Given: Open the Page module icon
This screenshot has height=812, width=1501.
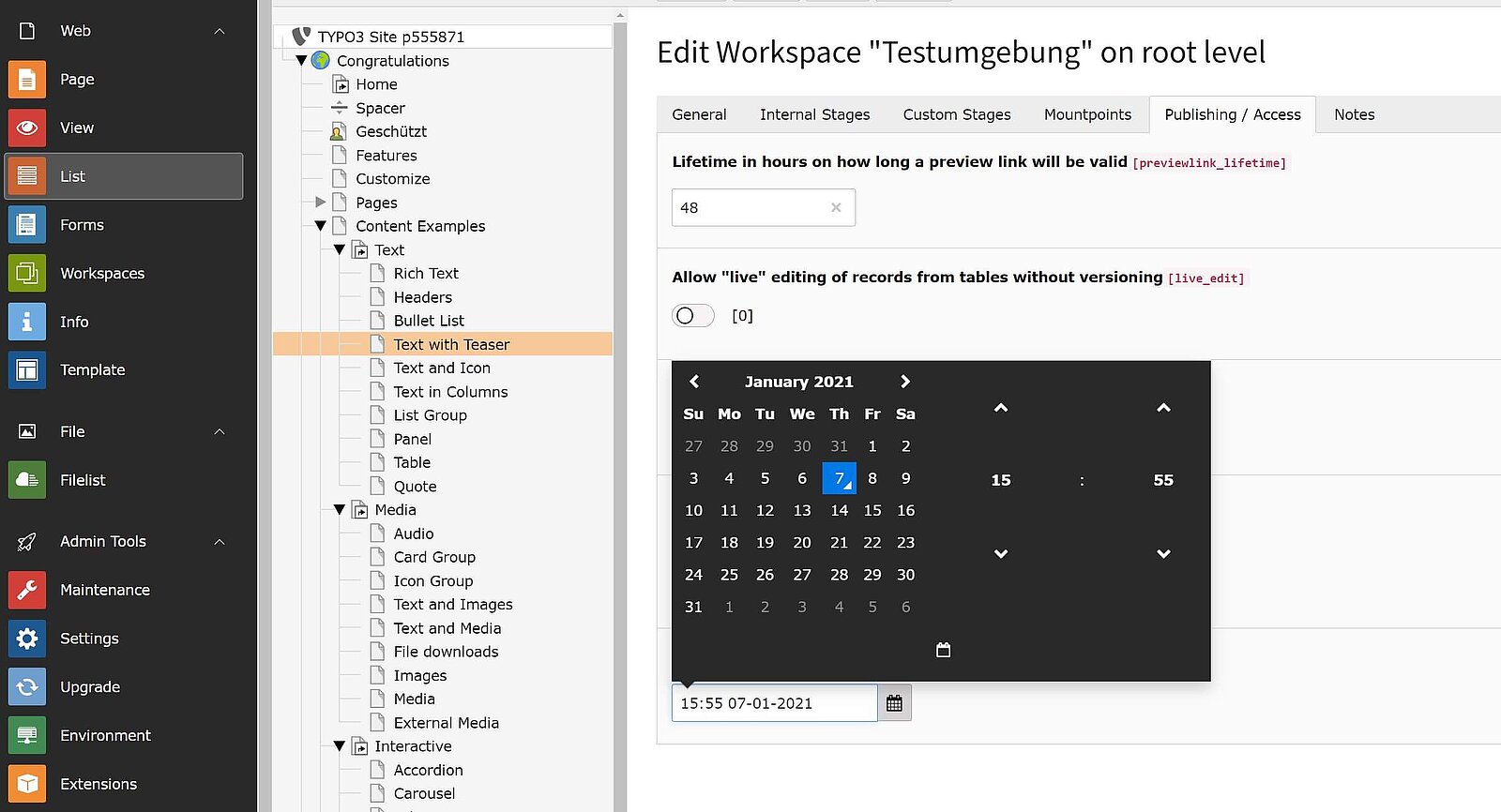Looking at the screenshot, I should tap(27, 80).
